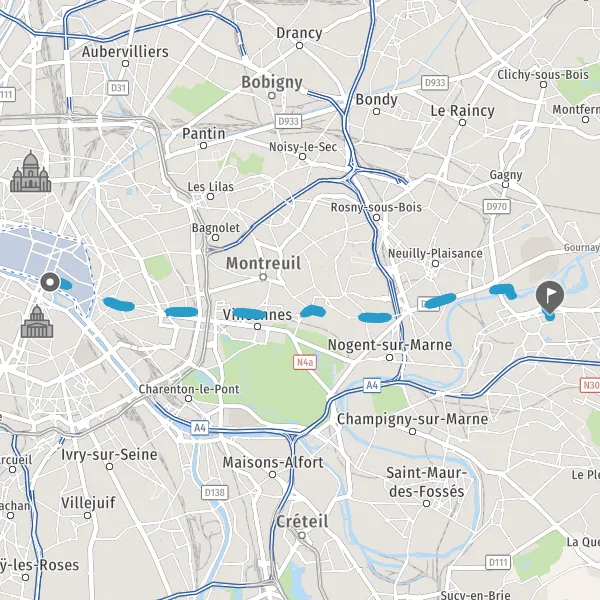
Task: Click the Saint-Maur-des-Fossés label
Action: coord(426,482)
